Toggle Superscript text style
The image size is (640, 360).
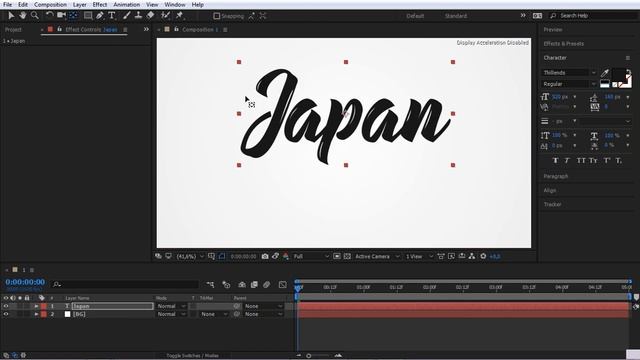pyautogui.click(x=607, y=161)
